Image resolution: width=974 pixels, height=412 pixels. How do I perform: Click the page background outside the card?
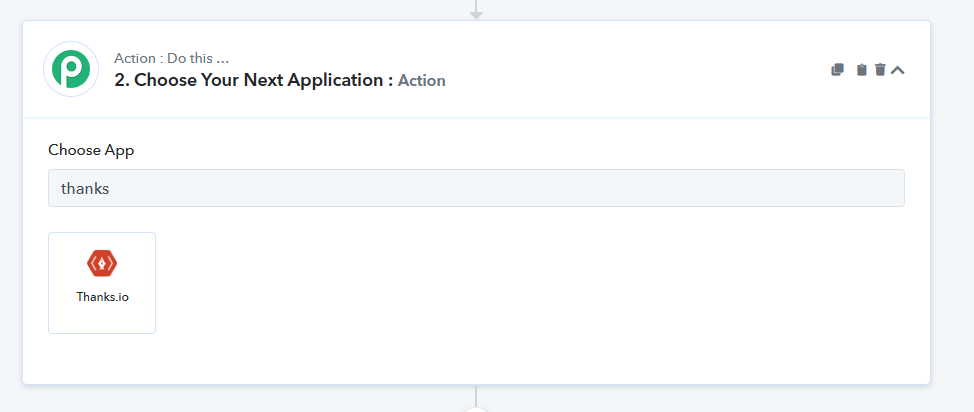[952, 205]
